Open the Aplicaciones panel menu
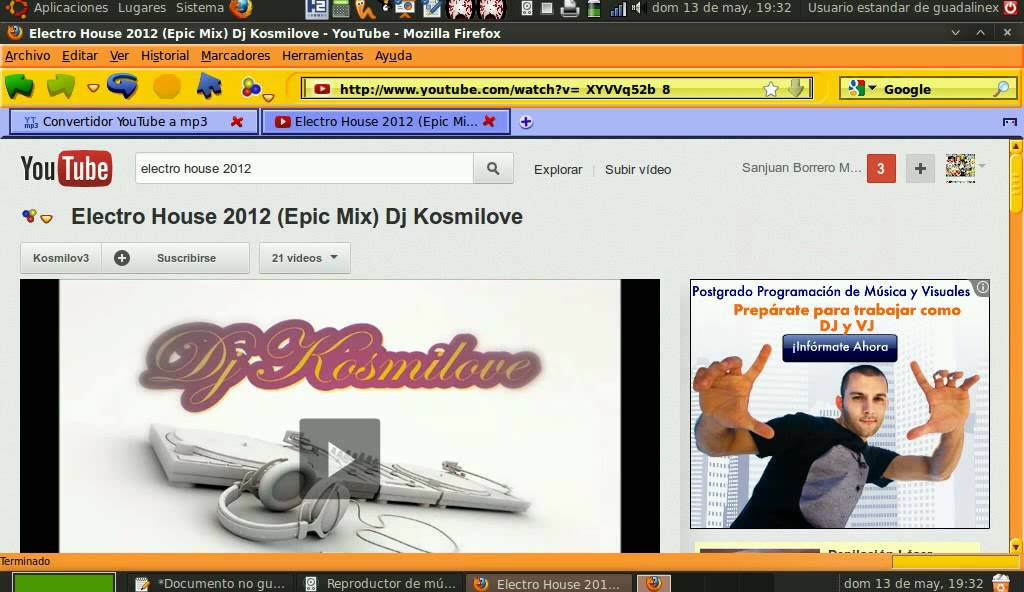This screenshot has height=592, width=1024. 71,8
